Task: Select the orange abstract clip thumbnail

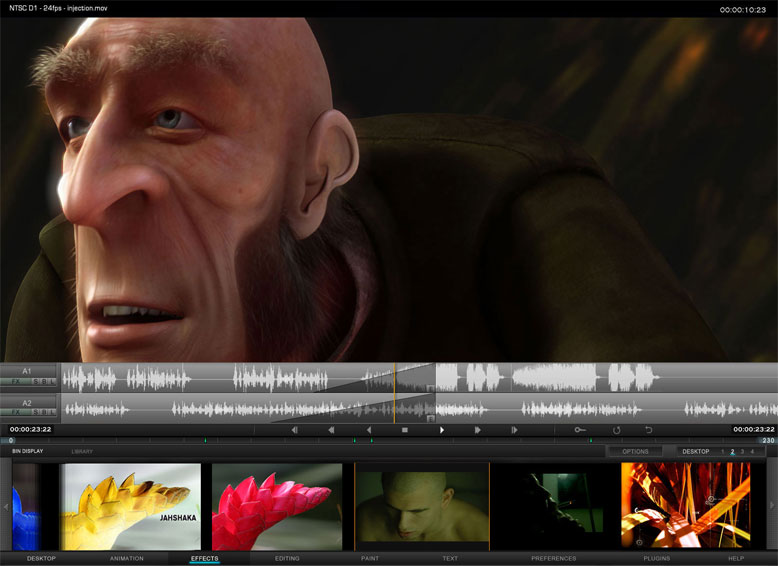Action: point(686,505)
